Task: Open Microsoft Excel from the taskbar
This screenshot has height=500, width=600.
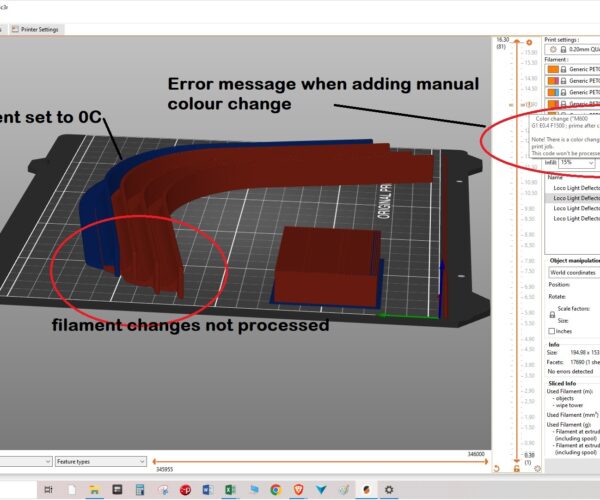Action: click(x=230, y=489)
